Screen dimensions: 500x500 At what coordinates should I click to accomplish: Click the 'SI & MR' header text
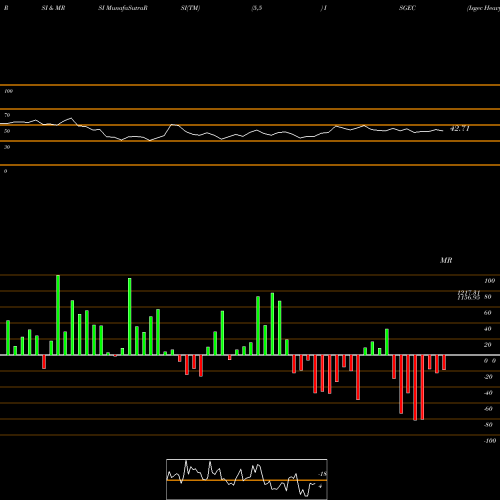[53, 8]
